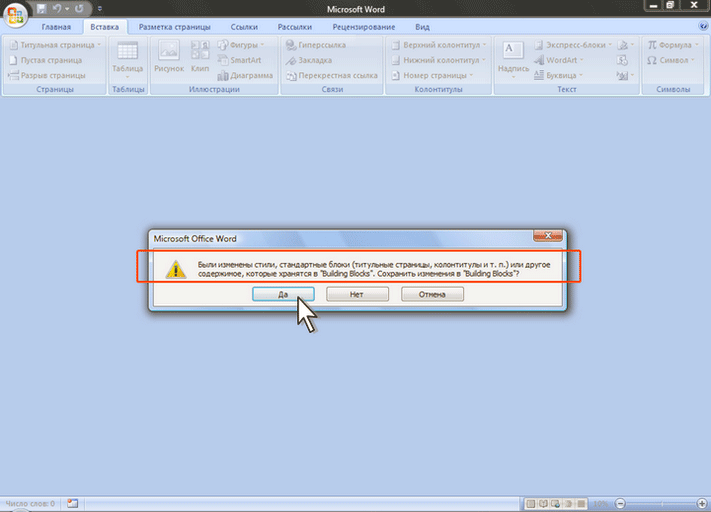Insert a Диаграмма chart
Image resolution: width=711 pixels, height=512 pixels.
245,75
